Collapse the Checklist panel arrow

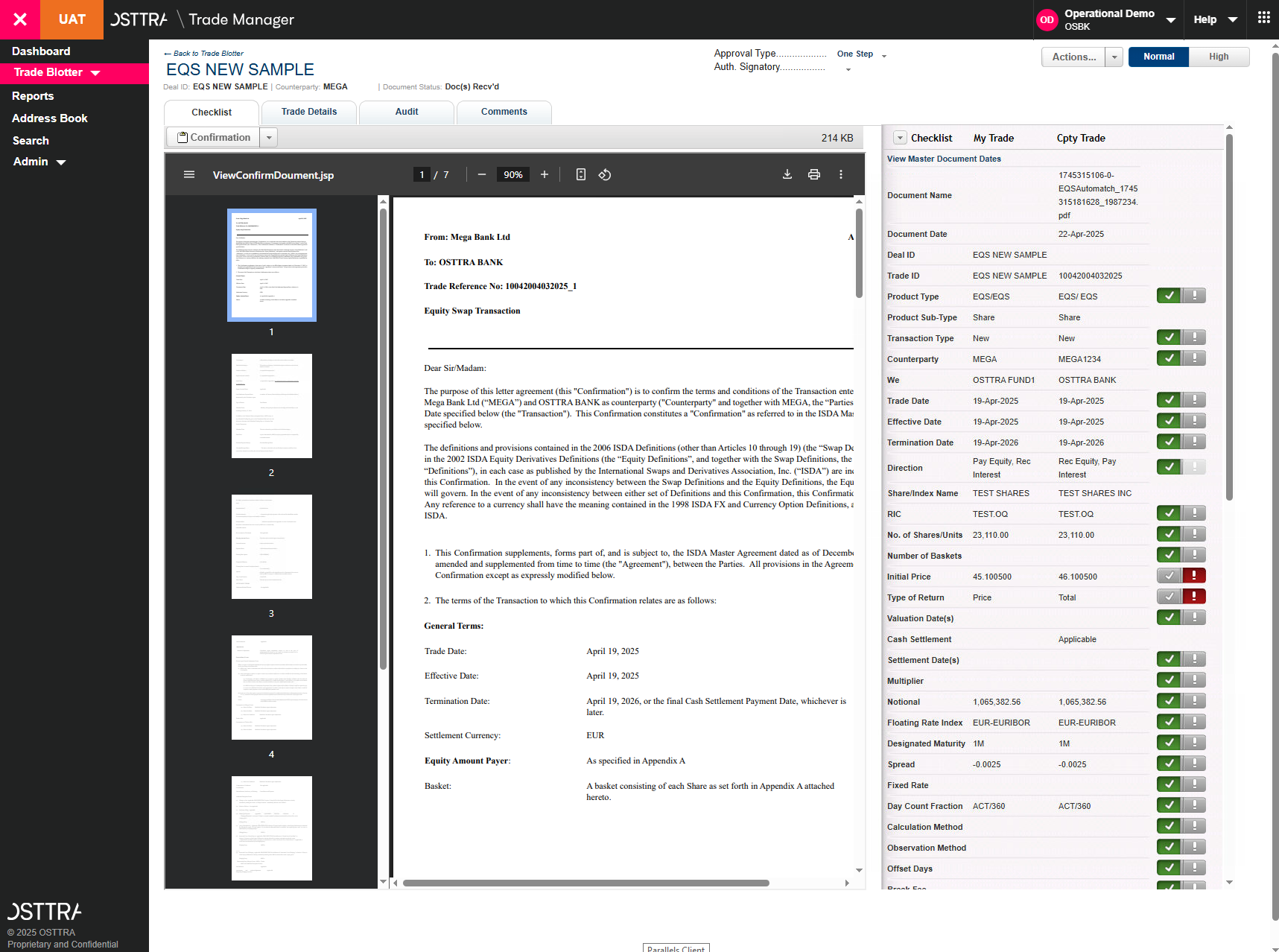tap(900, 138)
